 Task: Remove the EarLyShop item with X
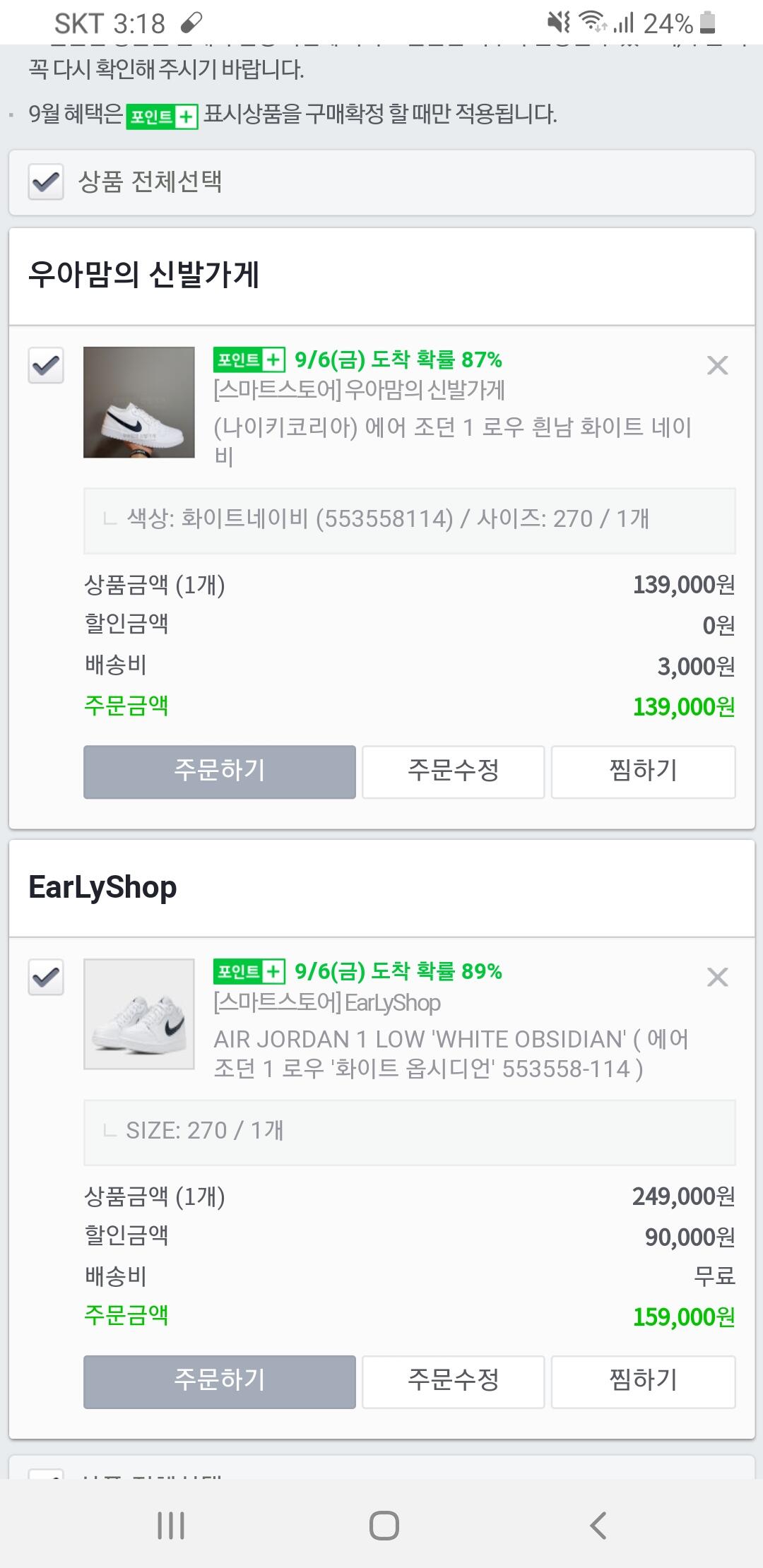[x=717, y=977]
